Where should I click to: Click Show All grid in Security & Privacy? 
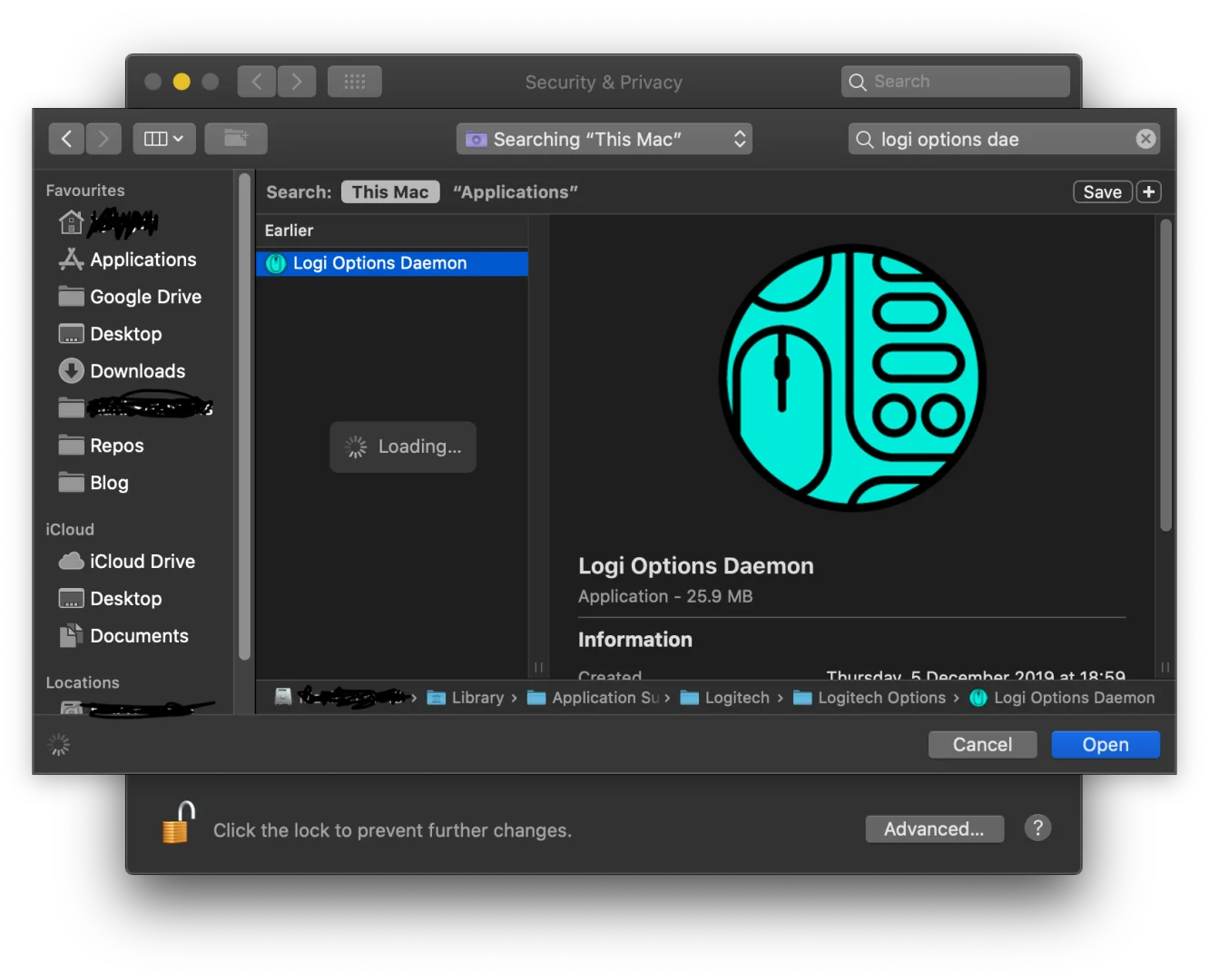point(355,82)
